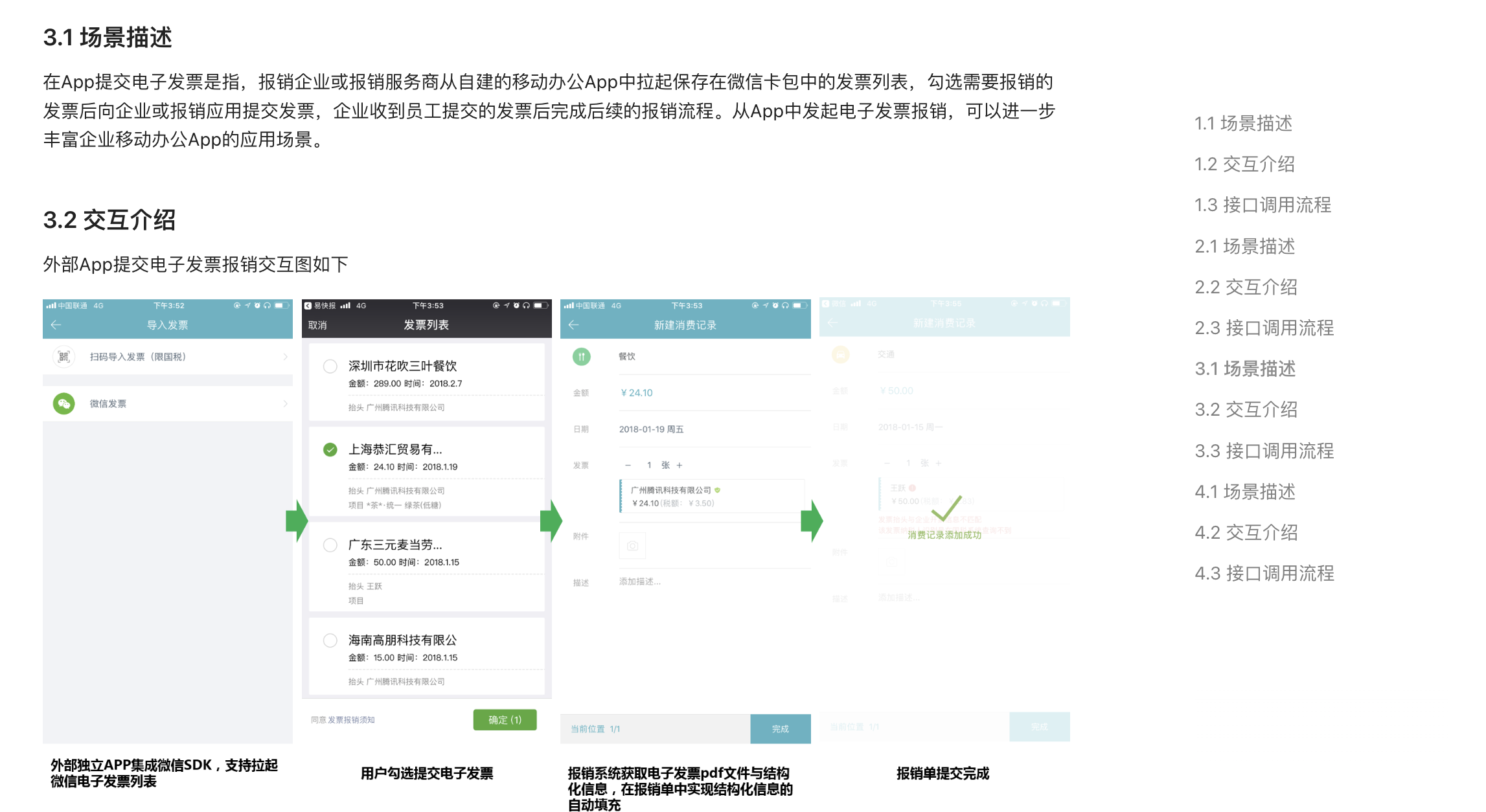
Task: Click the date 2018-01-19 周五
Action: 651,429
